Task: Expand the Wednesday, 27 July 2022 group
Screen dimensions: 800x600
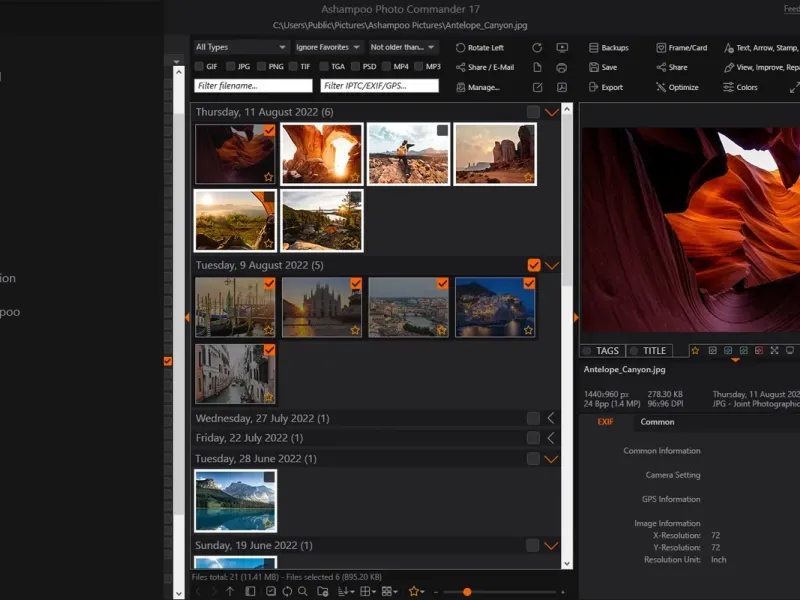Action: [550, 418]
